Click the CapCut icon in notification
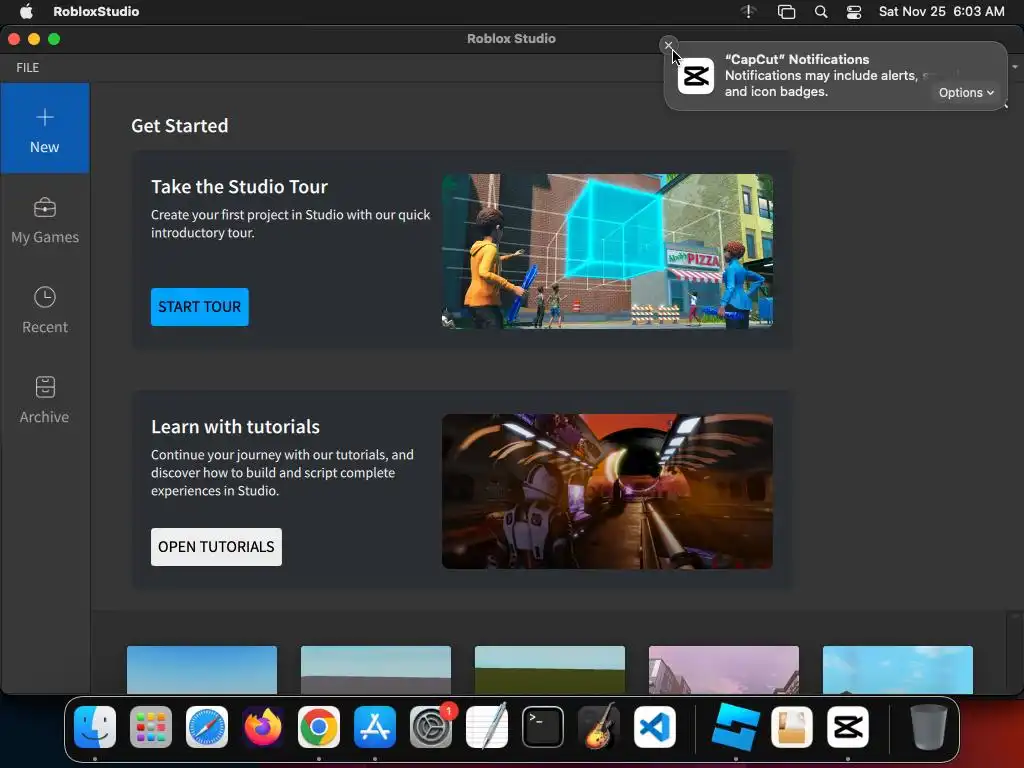The height and width of the screenshot is (768, 1024). [696, 76]
